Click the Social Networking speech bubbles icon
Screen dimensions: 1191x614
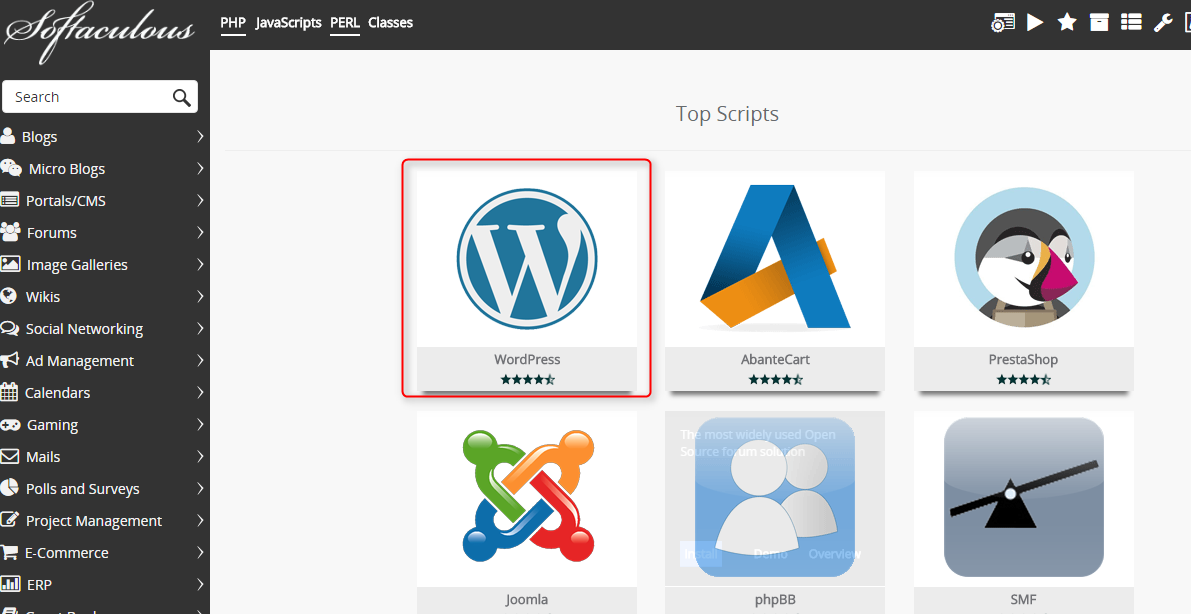tap(10, 328)
